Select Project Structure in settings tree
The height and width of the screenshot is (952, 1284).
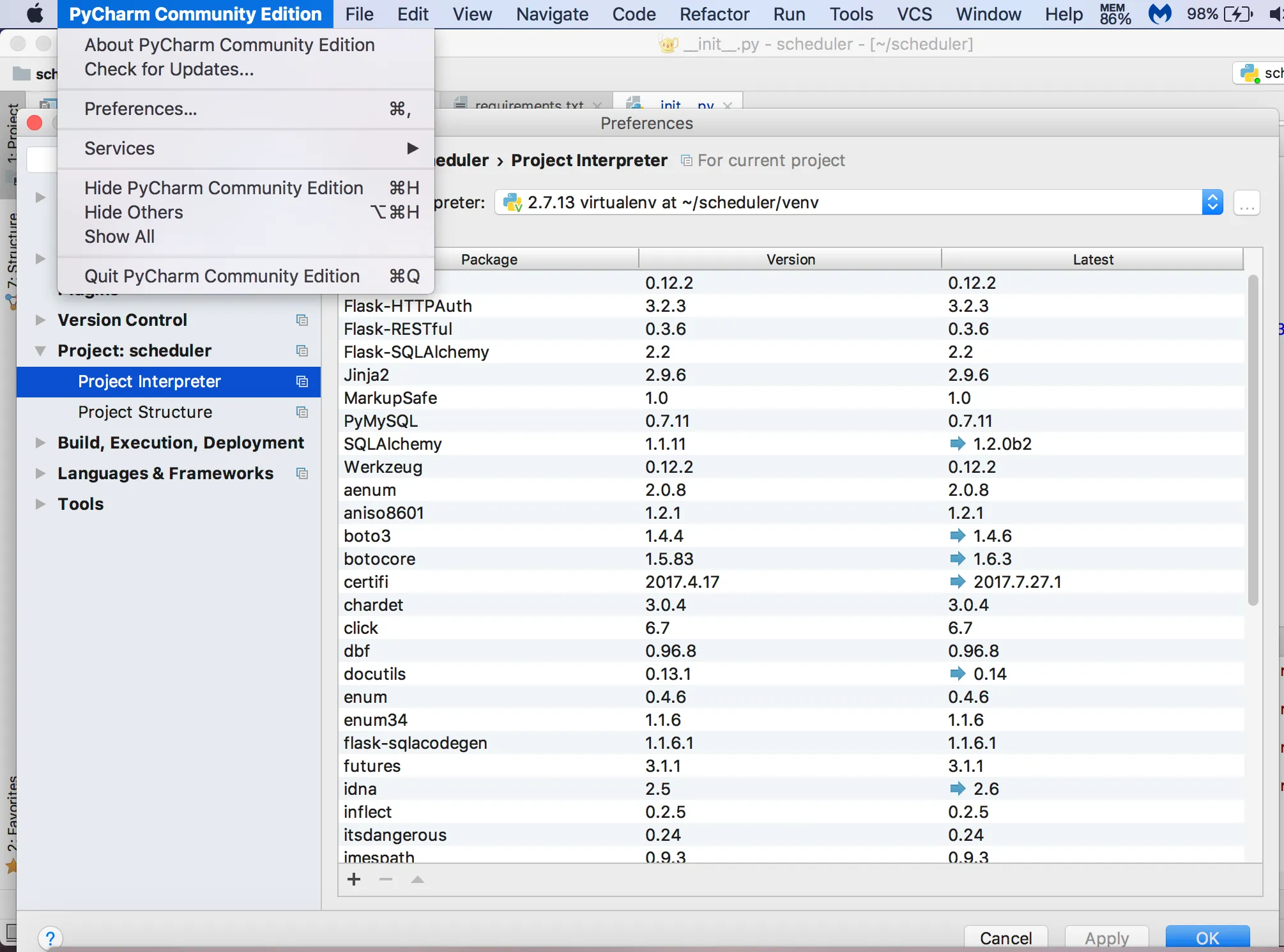click(145, 412)
